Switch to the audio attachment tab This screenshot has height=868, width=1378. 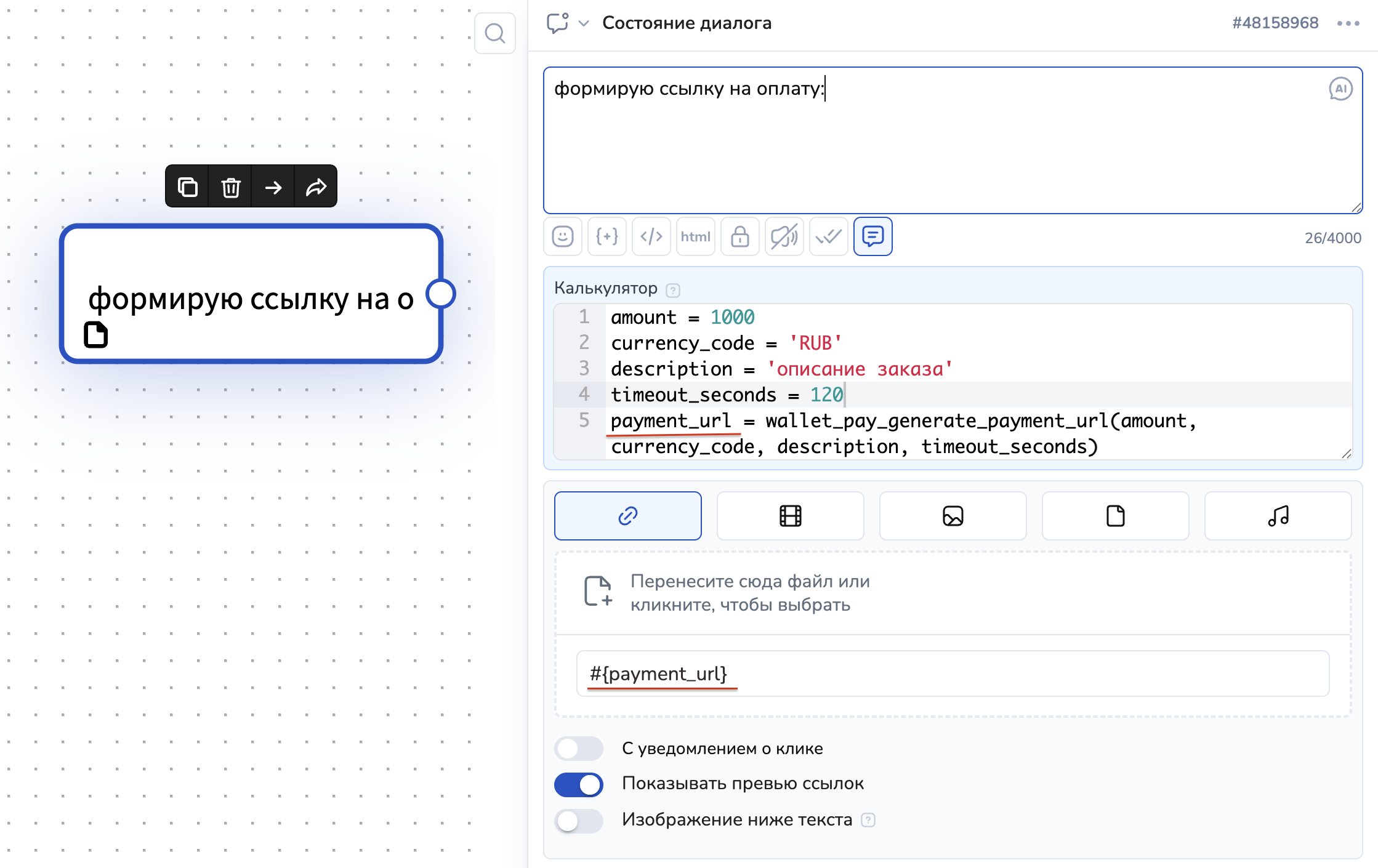pos(1278,516)
